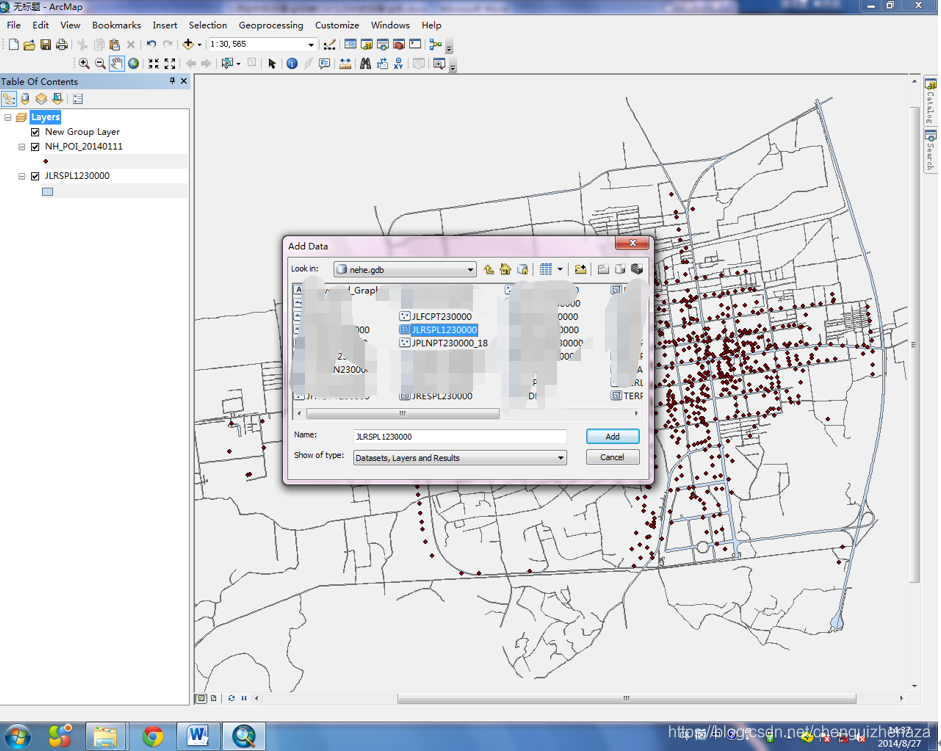
Task: Click the red point symbol swatch
Action: 46,161
